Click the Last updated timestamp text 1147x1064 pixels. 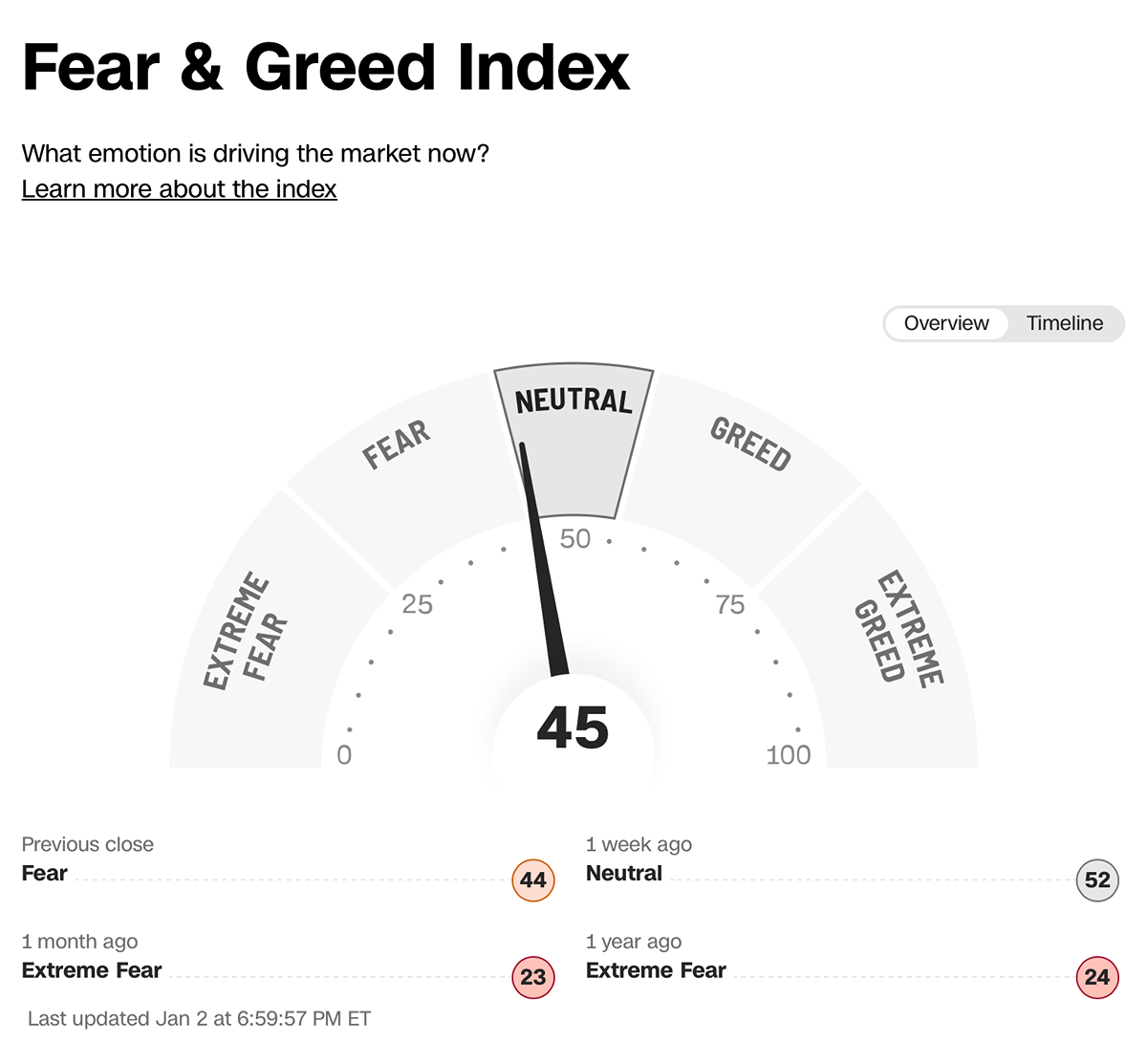[x=199, y=1019]
